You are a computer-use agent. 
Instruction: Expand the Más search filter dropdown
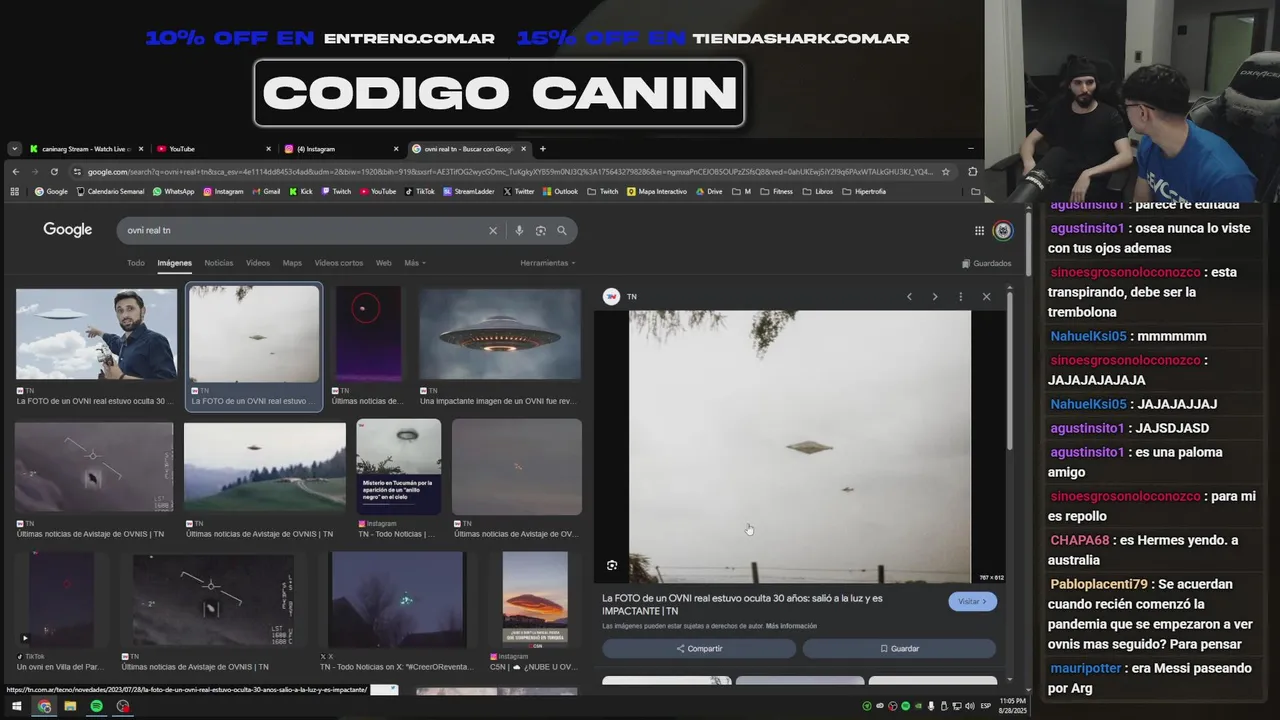pyautogui.click(x=415, y=263)
